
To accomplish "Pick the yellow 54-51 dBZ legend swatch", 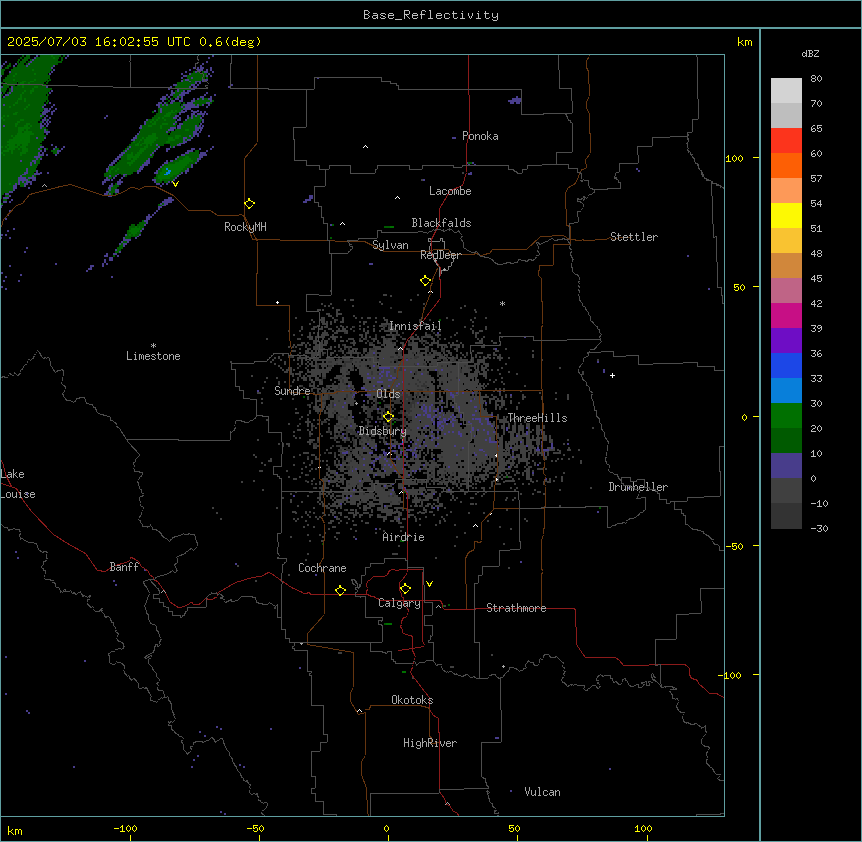I will (786, 215).
